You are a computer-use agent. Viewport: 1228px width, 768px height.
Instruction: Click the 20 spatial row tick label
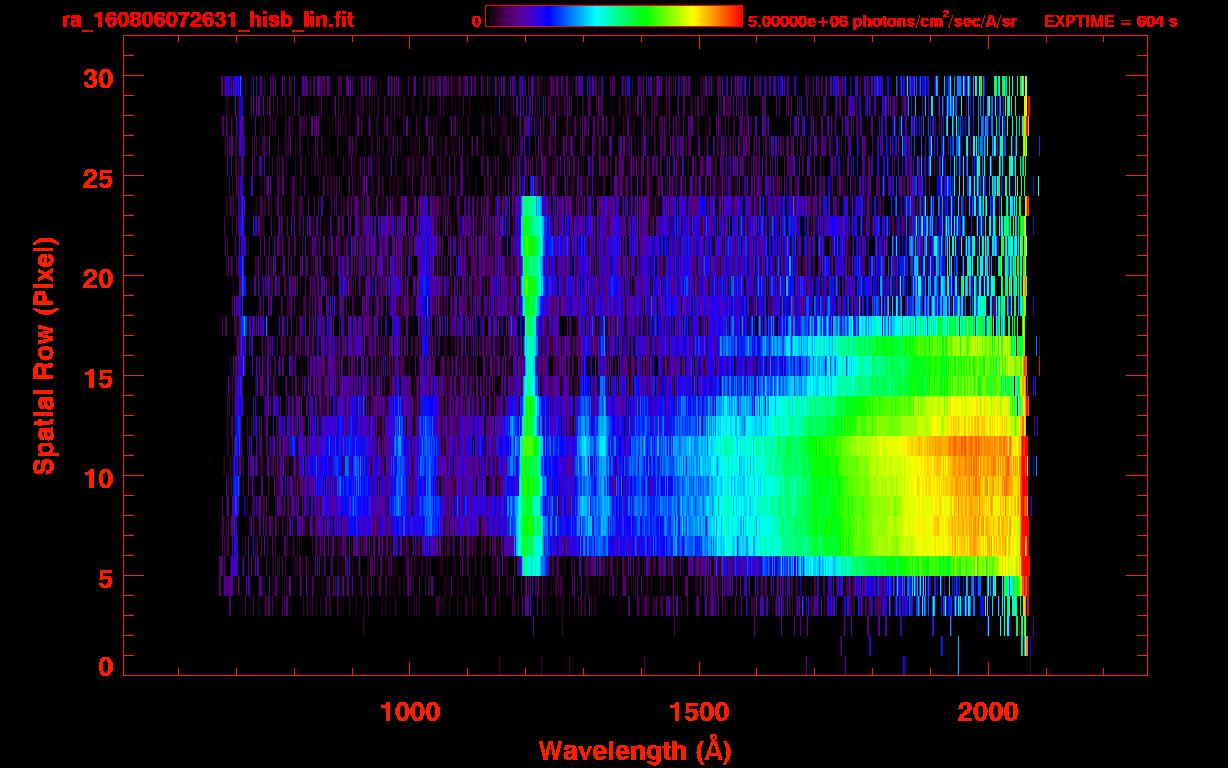[x=99, y=277]
